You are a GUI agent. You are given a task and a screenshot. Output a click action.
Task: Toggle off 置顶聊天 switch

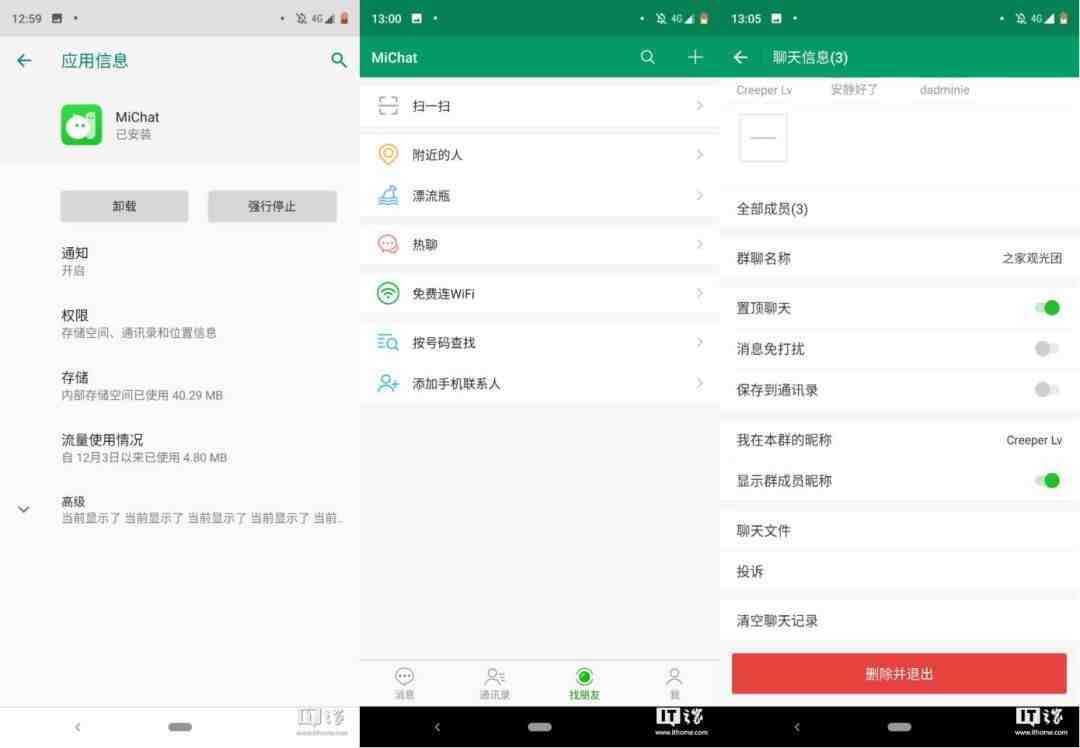click(x=1047, y=308)
